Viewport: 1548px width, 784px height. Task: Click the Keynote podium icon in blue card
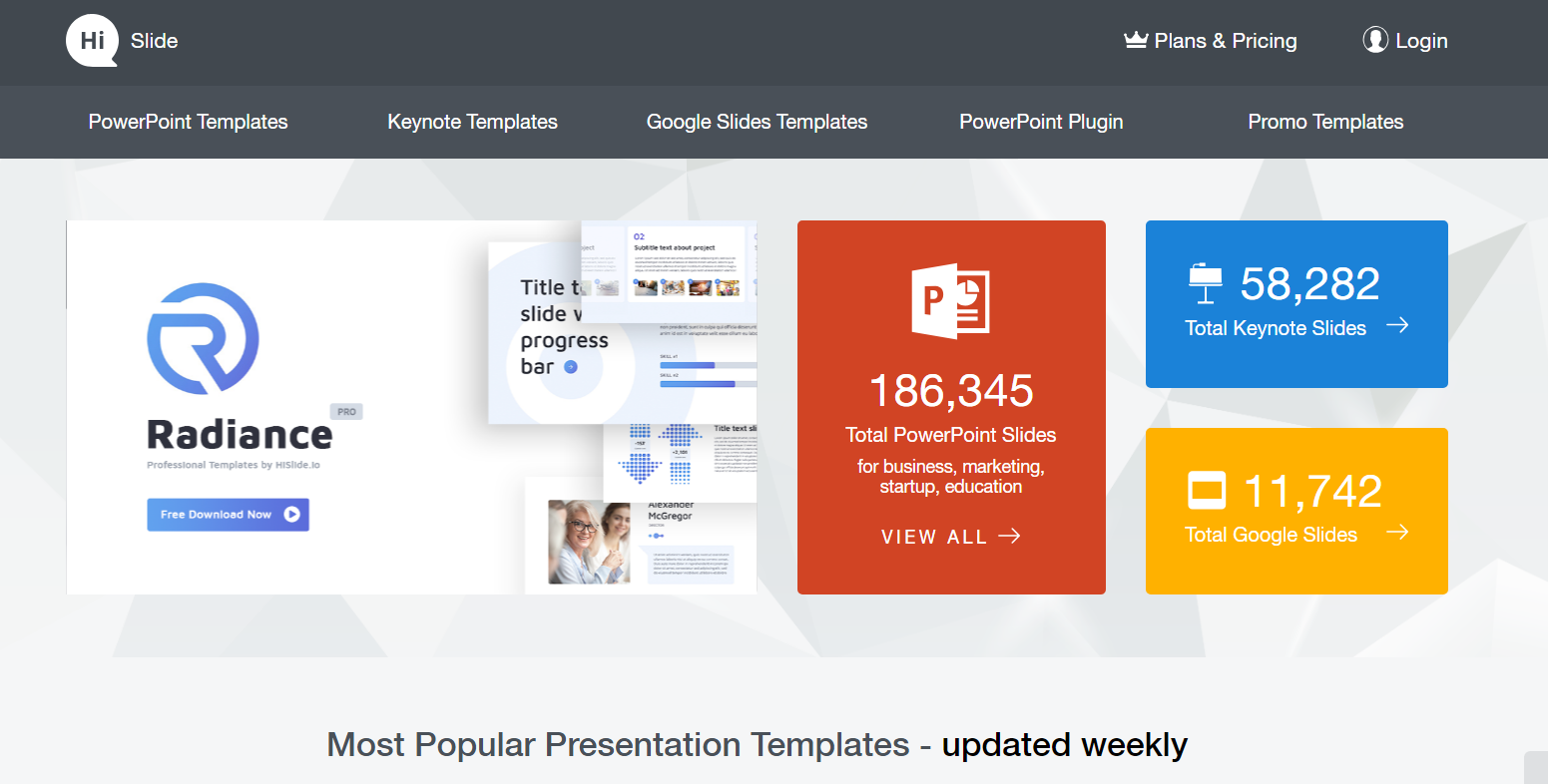coord(1206,283)
